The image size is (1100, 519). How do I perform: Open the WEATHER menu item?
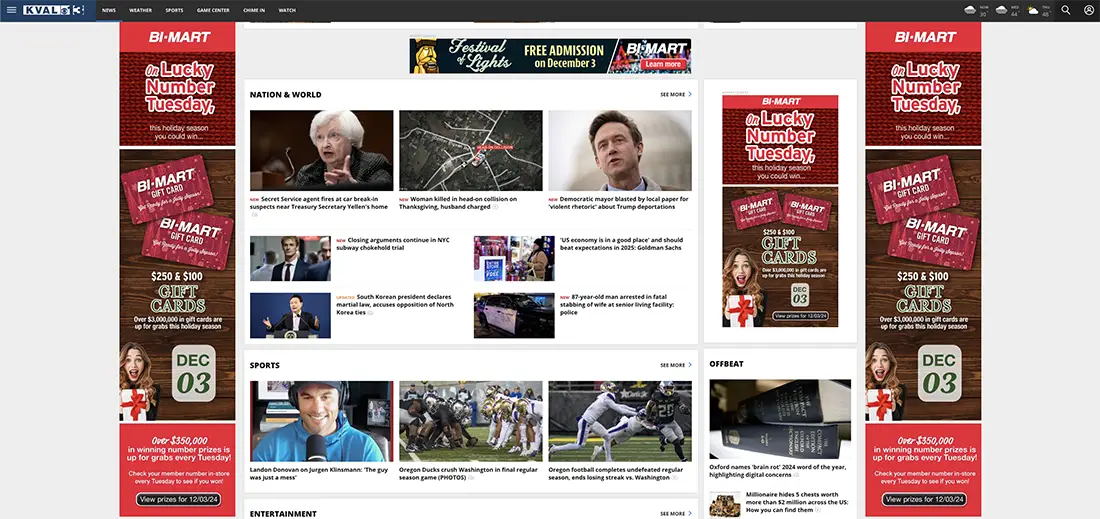(140, 11)
